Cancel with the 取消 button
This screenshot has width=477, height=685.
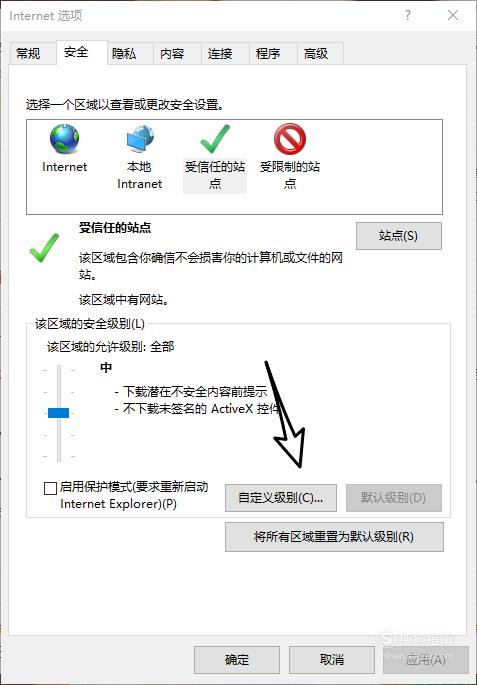332,660
